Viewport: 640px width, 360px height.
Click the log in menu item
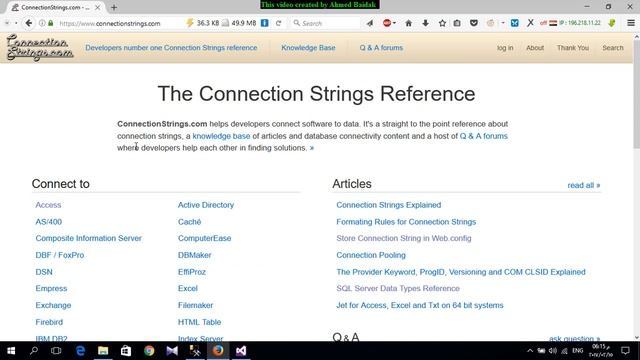coord(505,48)
